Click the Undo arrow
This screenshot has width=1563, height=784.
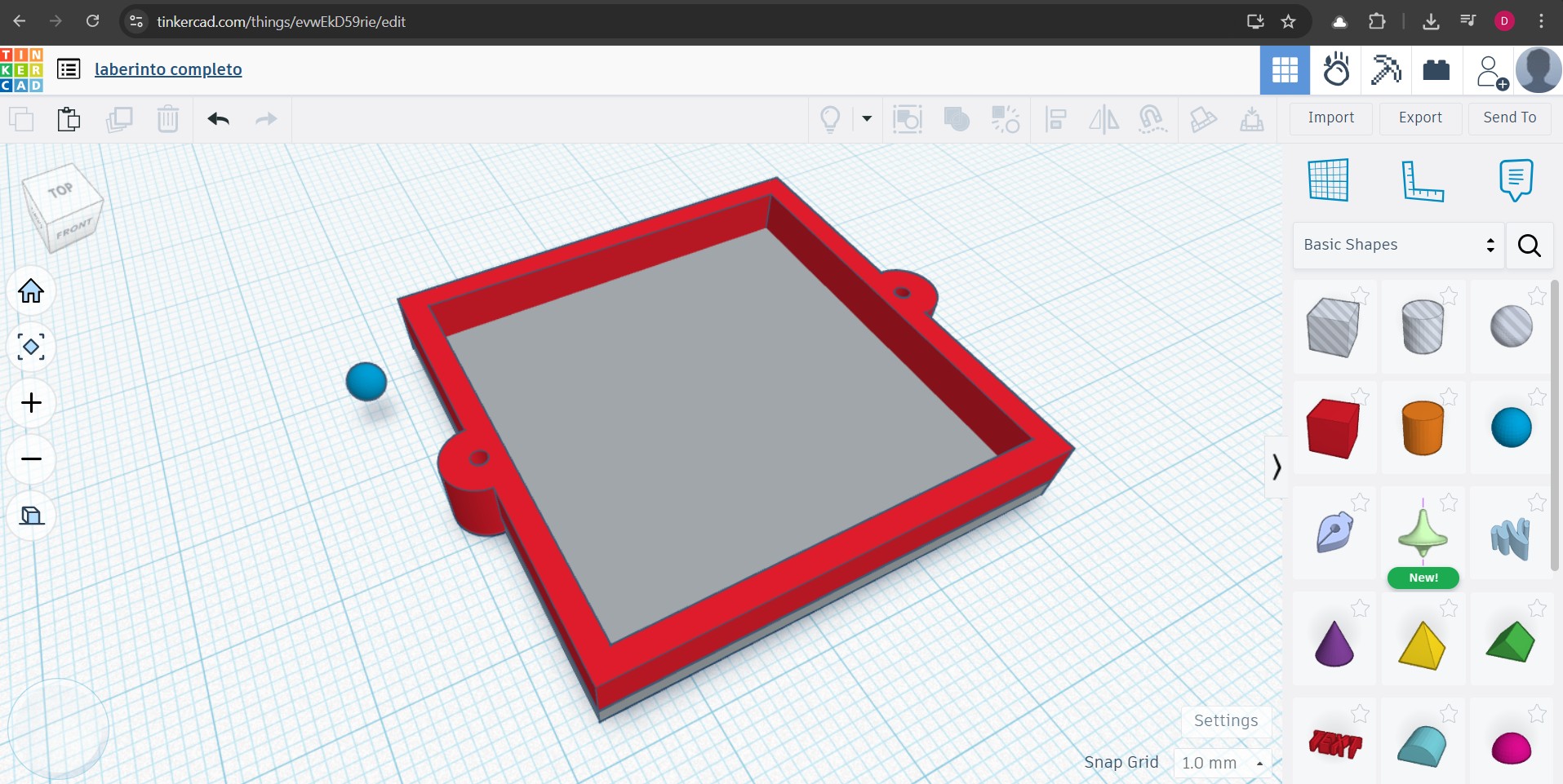pyautogui.click(x=218, y=119)
